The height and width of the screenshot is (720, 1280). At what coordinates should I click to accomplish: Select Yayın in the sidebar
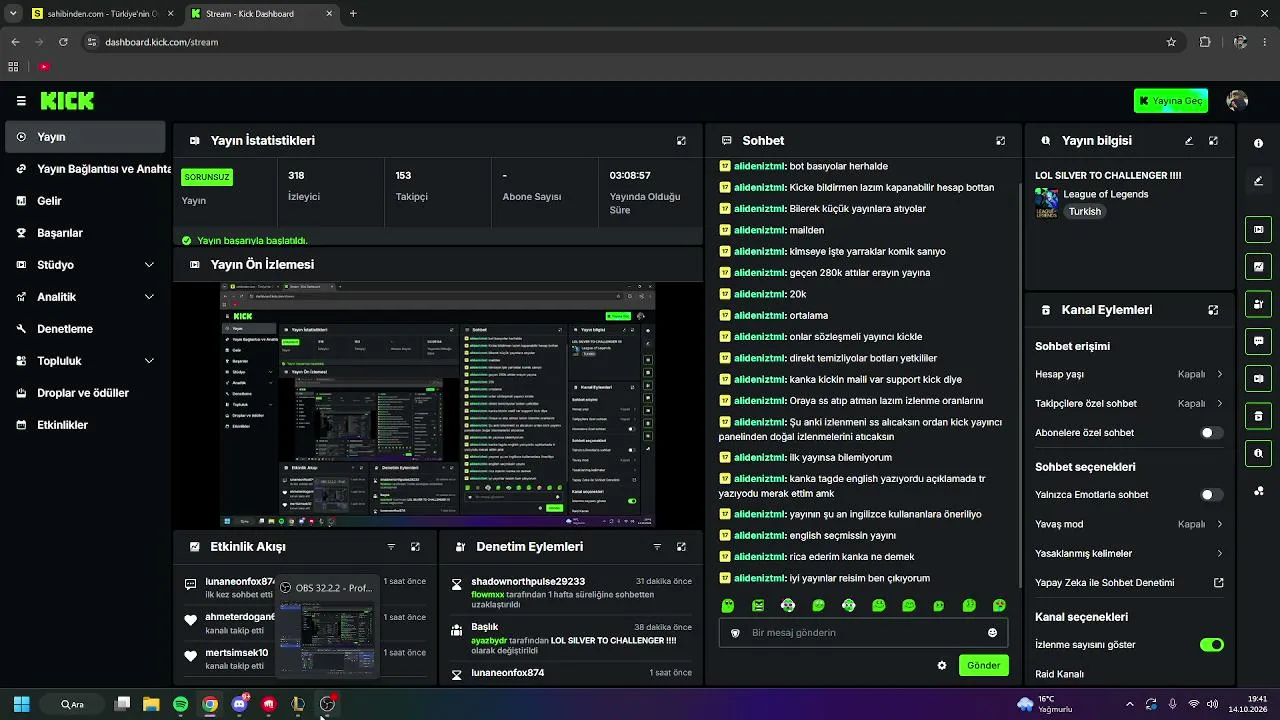85,137
